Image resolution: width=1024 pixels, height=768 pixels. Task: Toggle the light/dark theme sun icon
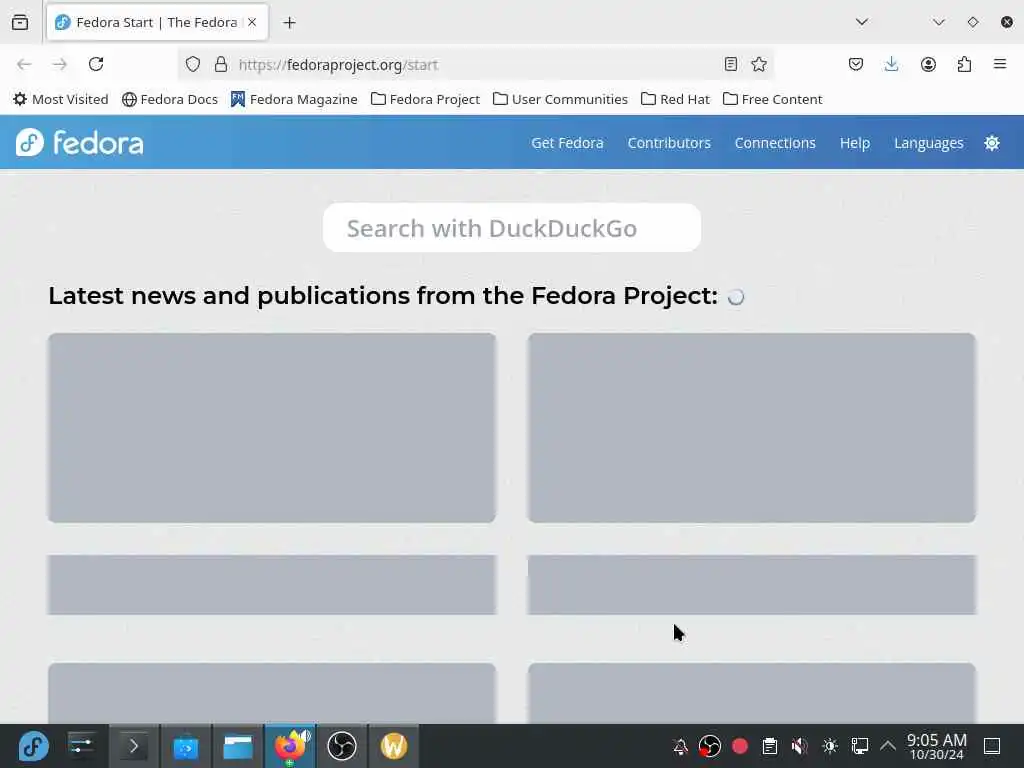click(991, 143)
